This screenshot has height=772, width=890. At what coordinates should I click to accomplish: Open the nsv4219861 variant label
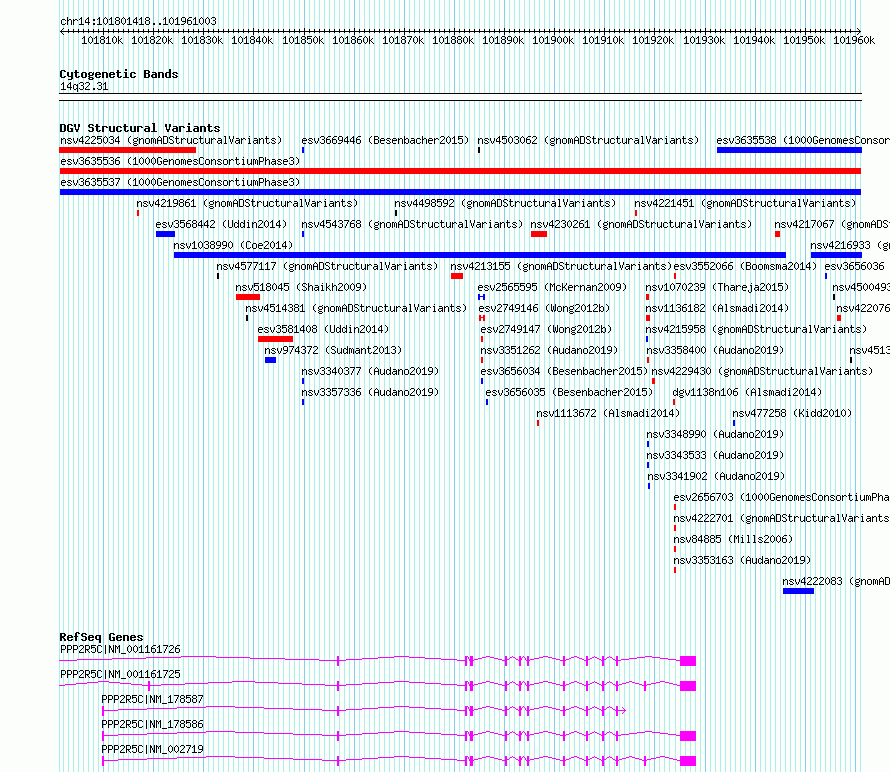point(247,203)
